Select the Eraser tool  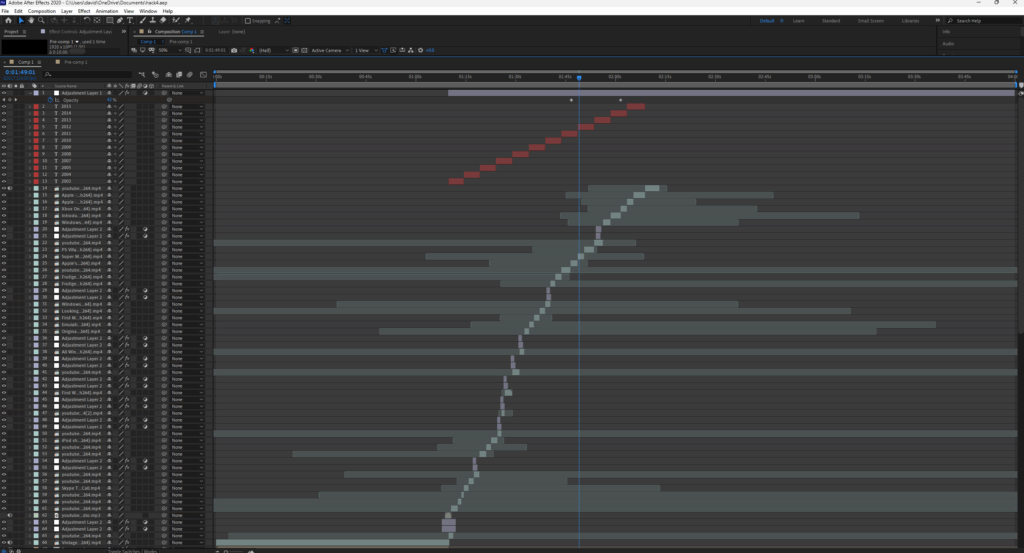point(163,21)
